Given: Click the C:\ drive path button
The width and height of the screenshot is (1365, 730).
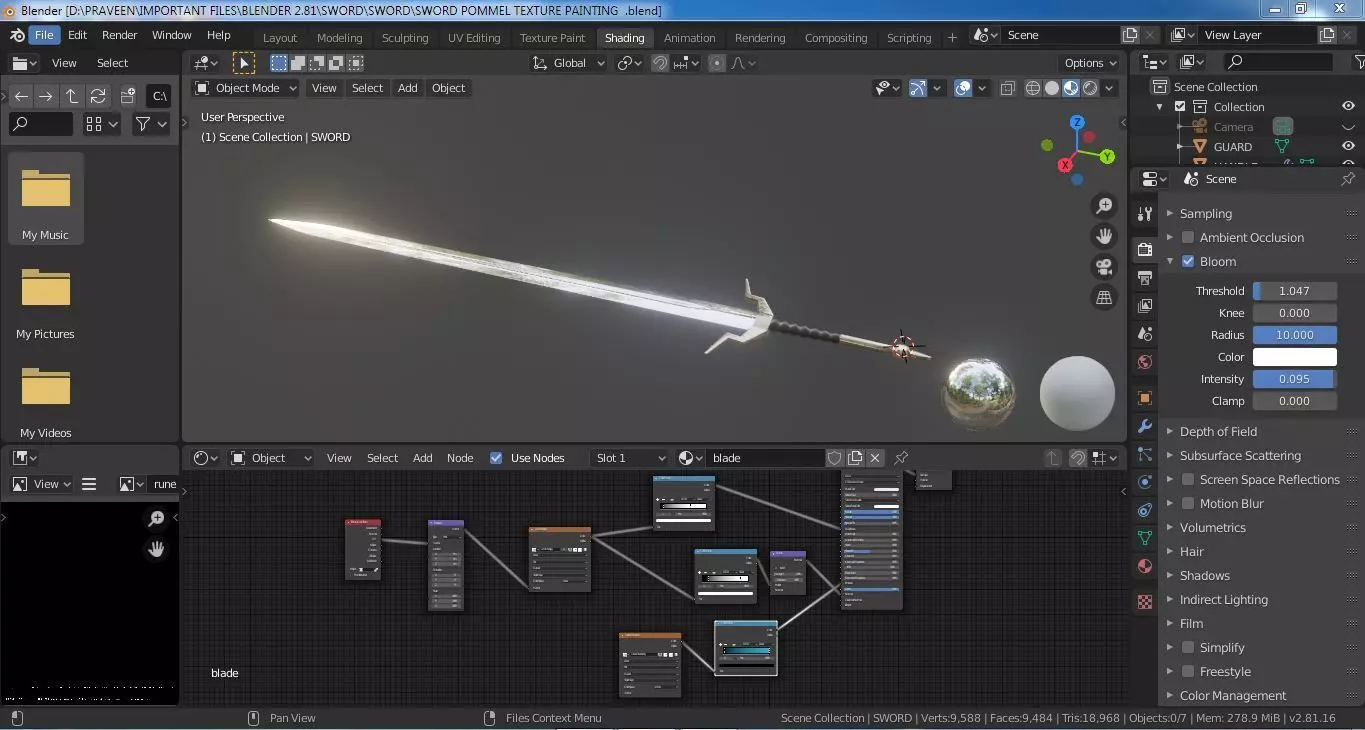Looking at the screenshot, I should point(158,96).
